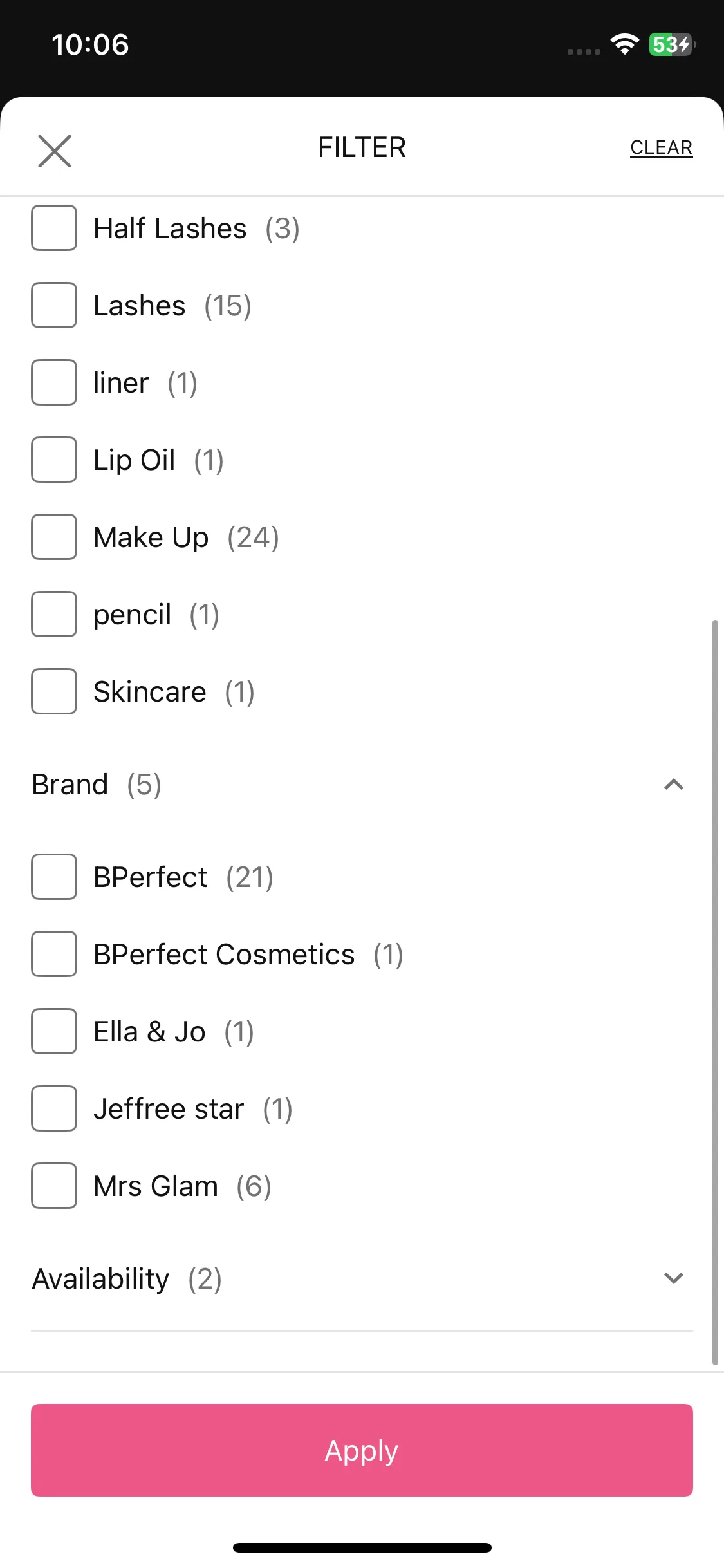Click the CLEAR link
724x1568 pixels.
click(661, 147)
